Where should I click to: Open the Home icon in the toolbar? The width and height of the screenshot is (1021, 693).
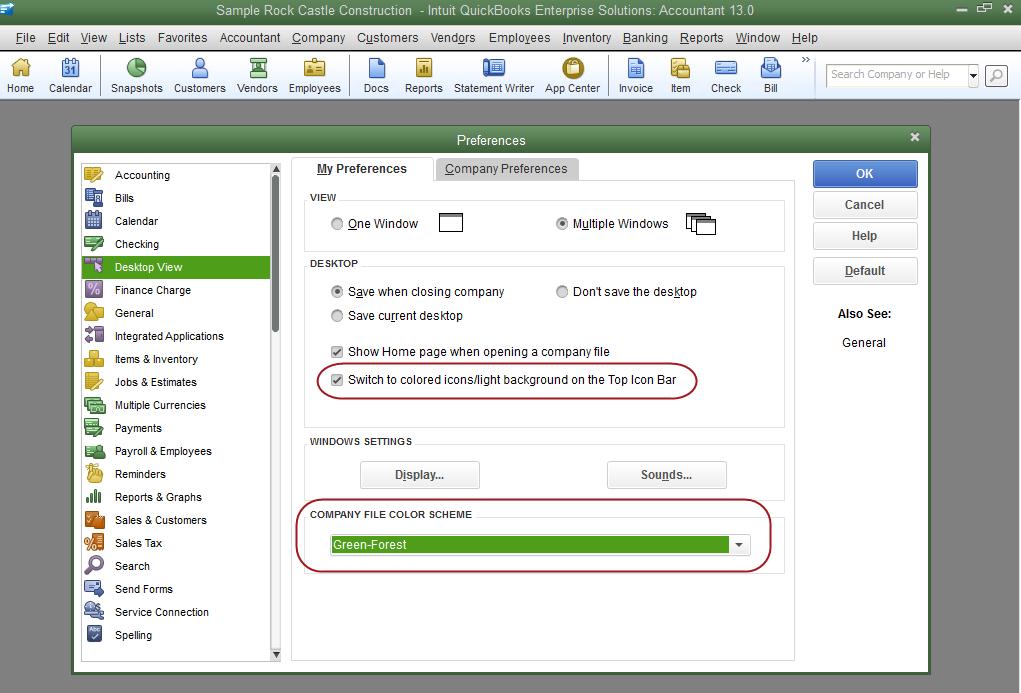(21, 75)
